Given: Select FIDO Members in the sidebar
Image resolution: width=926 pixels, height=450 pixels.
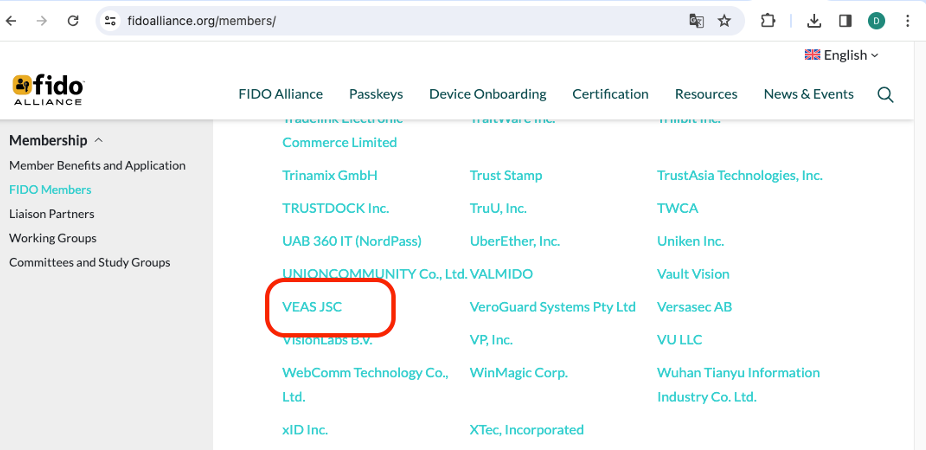Looking at the screenshot, I should point(50,190).
